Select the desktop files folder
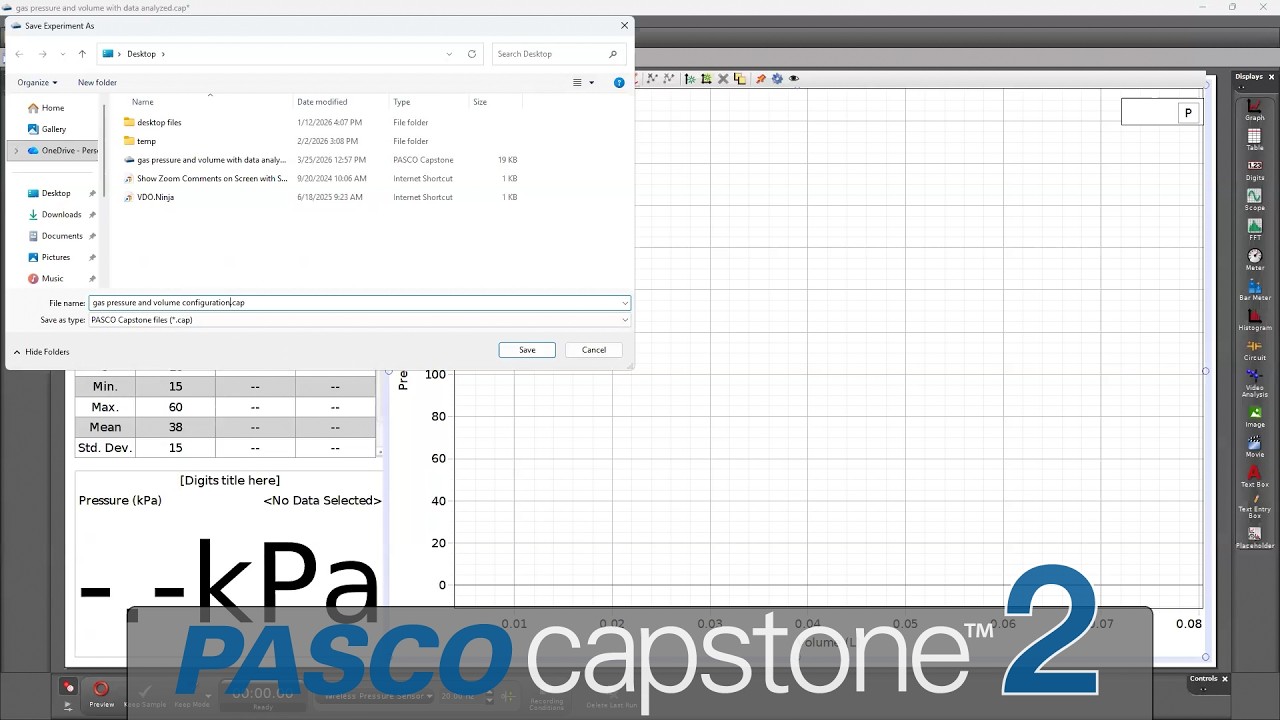This screenshot has height=720, width=1280. pyautogui.click(x=159, y=122)
